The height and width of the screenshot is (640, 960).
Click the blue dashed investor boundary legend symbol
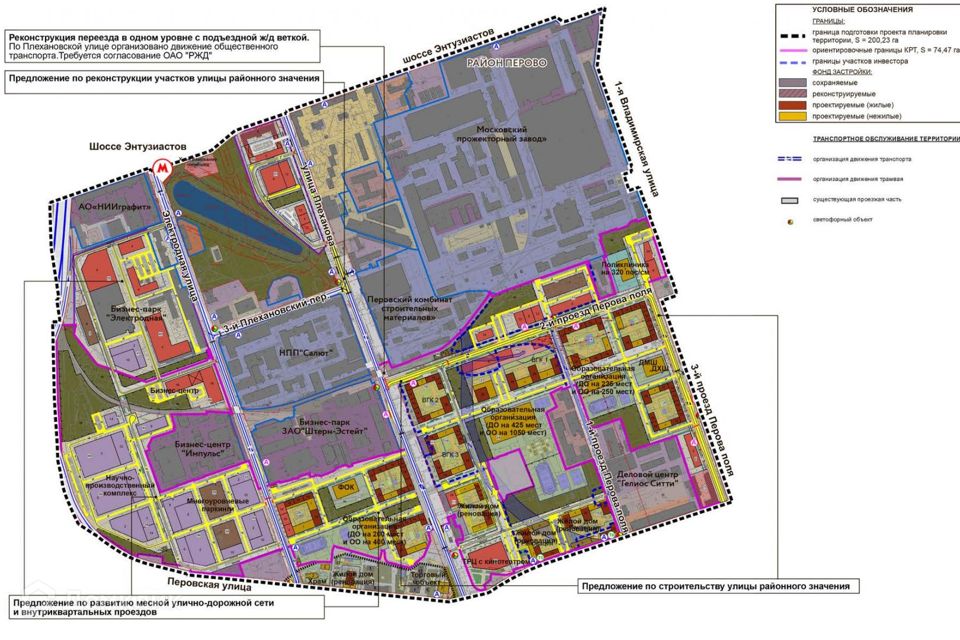(x=792, y=62)
